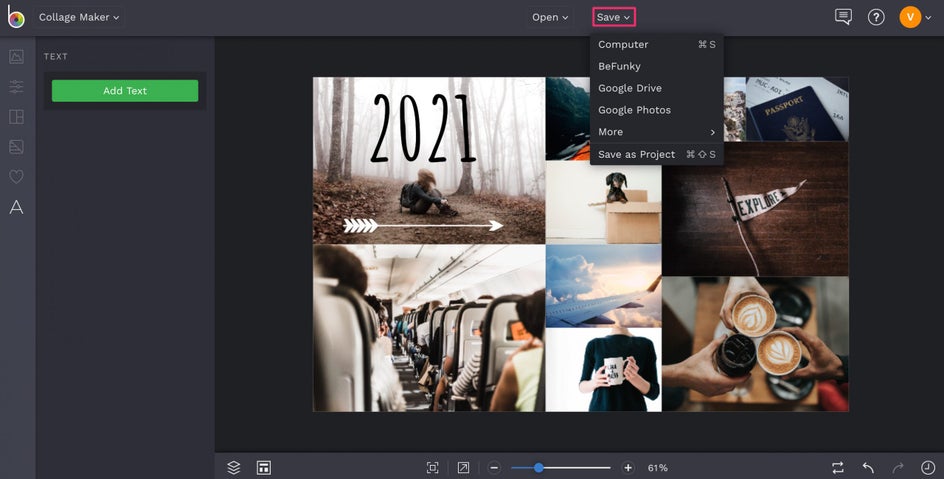Click the fit-to-screen icon

[x=432, y=468]
